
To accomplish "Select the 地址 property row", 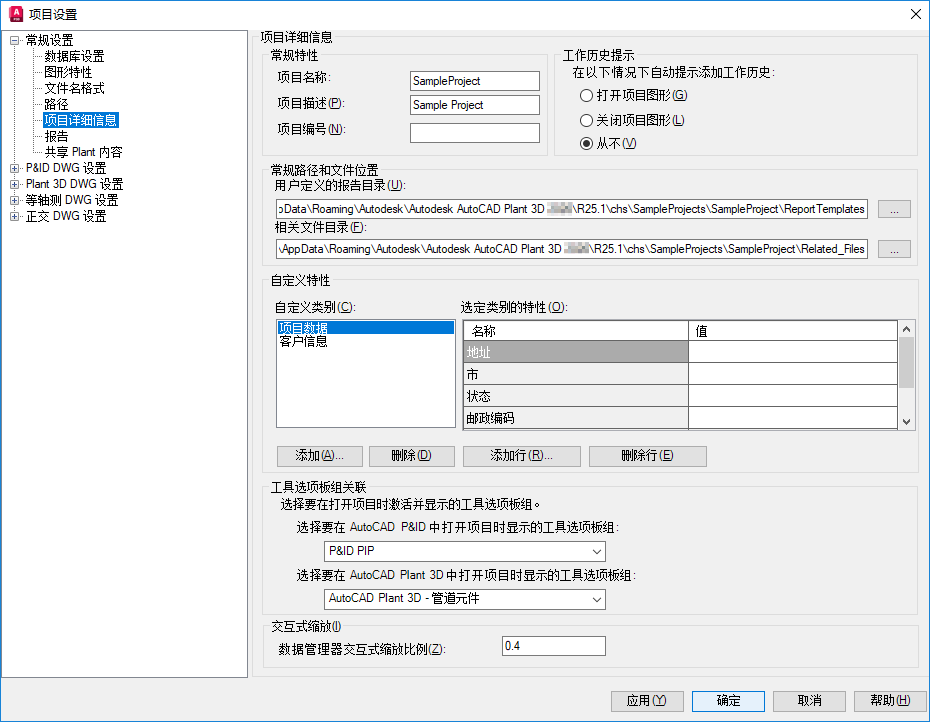I will coord(575,352).
